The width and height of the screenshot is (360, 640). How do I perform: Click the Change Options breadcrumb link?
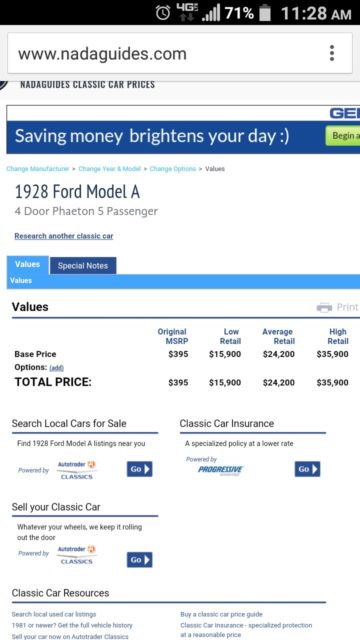point(173,169)
